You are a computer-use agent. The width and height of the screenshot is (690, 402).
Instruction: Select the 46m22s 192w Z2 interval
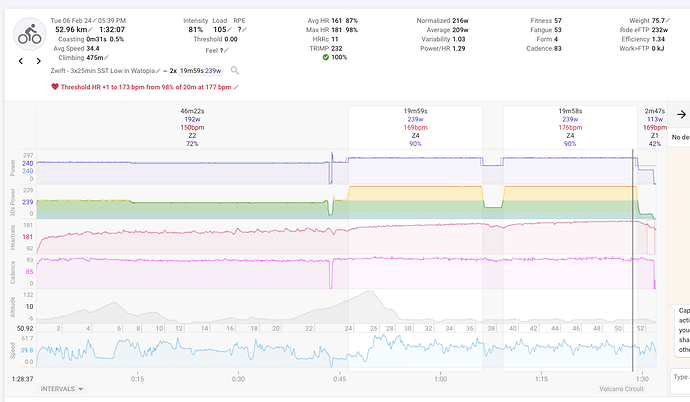[192, 127]
